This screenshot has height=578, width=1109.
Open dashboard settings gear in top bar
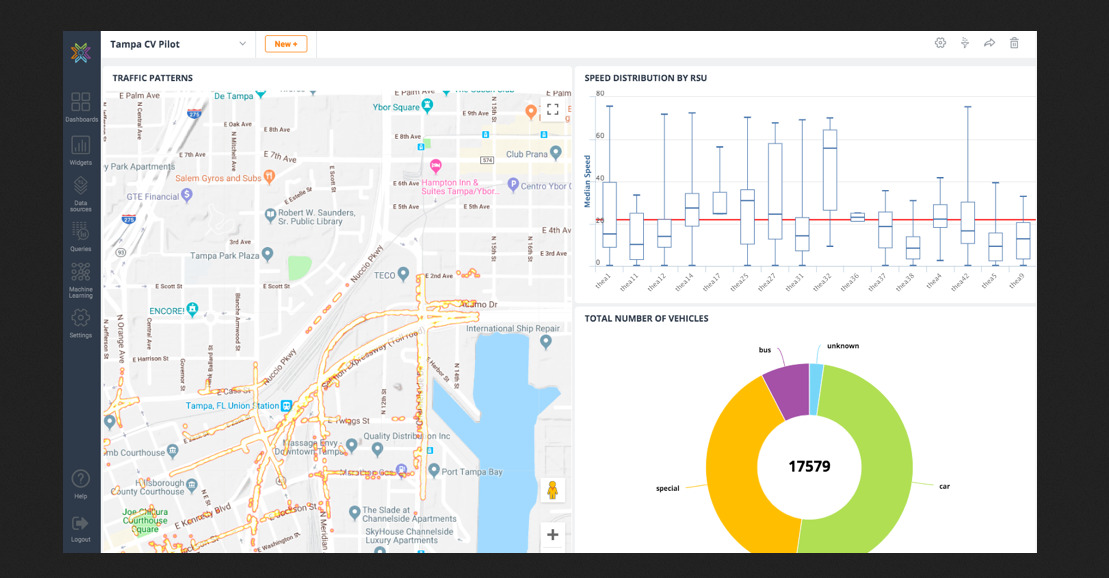click(x=940, y=43)
